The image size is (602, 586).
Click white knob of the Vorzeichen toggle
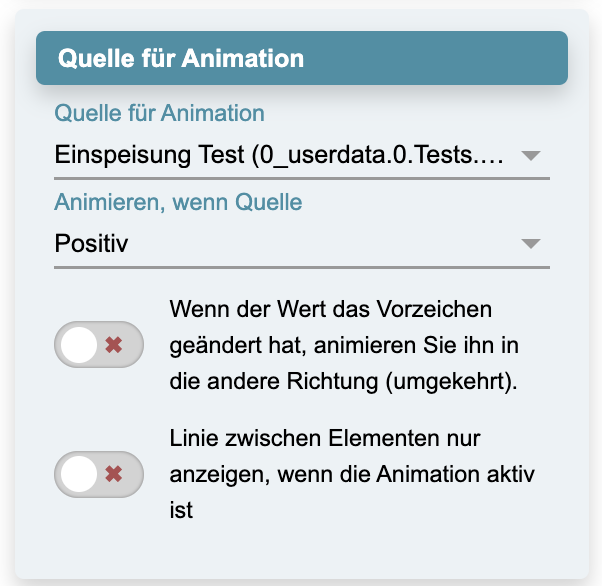tap(78, 345)
